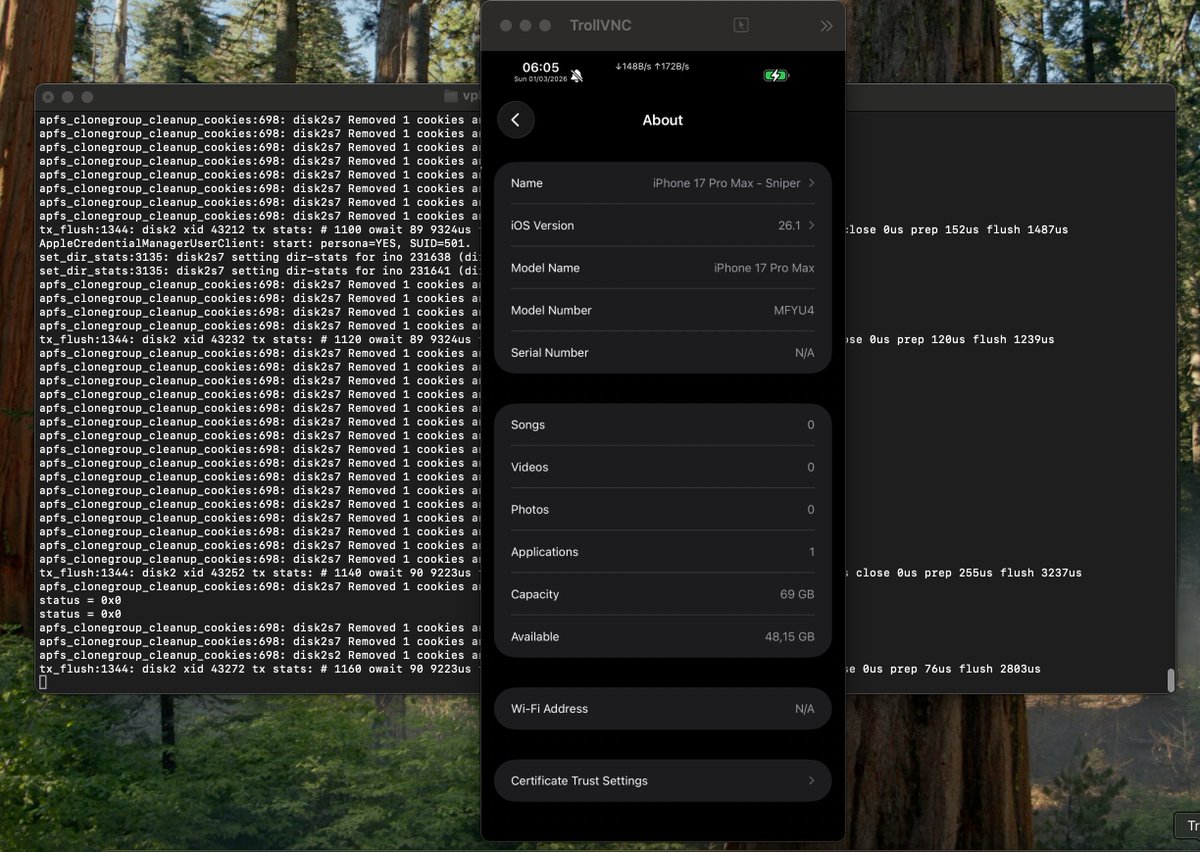Open the Name row chevron
Viewport: 1200px width, 852px height.
click(x=811, y=183)
